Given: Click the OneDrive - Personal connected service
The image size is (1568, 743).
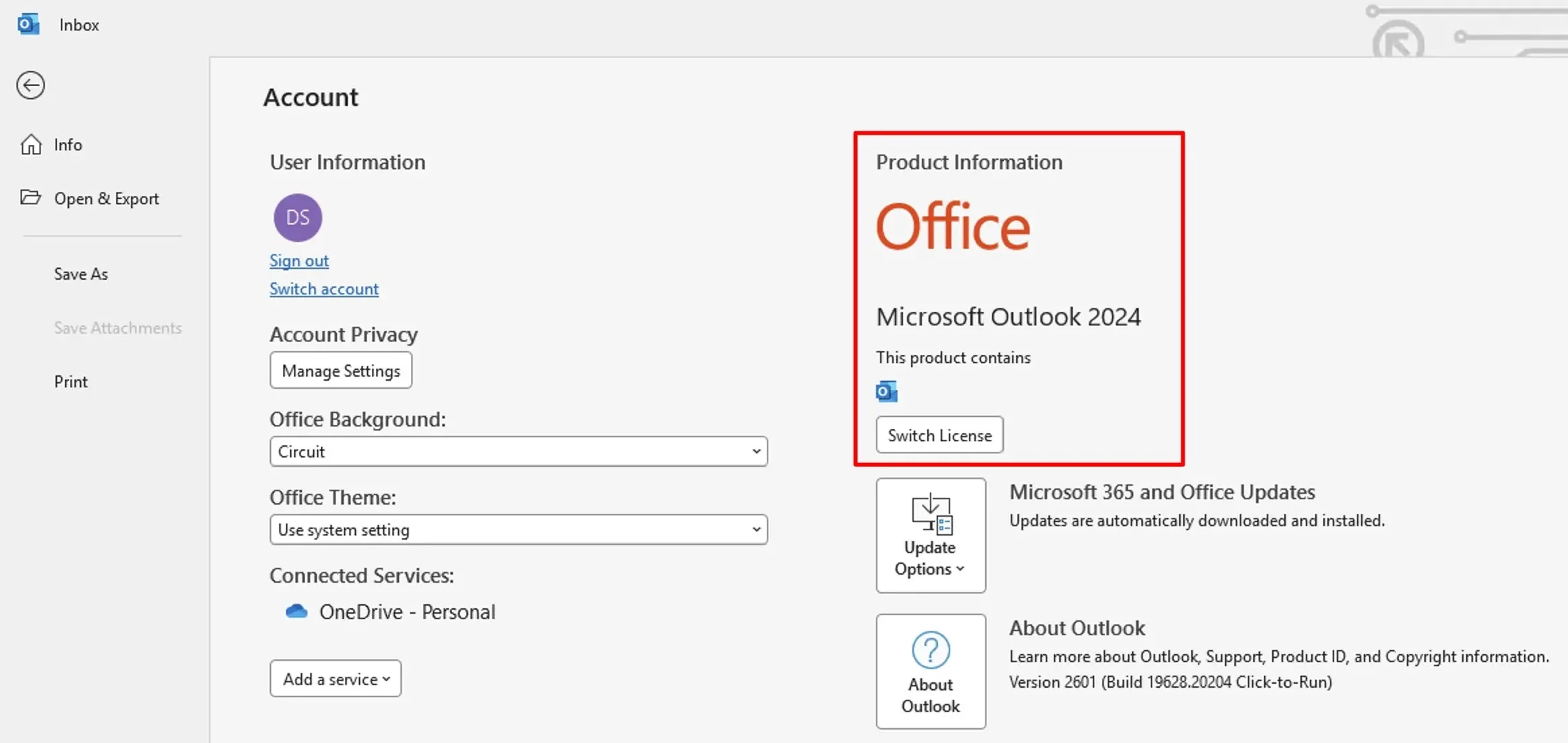Looking at the screenshot, I should pos(407,612).
